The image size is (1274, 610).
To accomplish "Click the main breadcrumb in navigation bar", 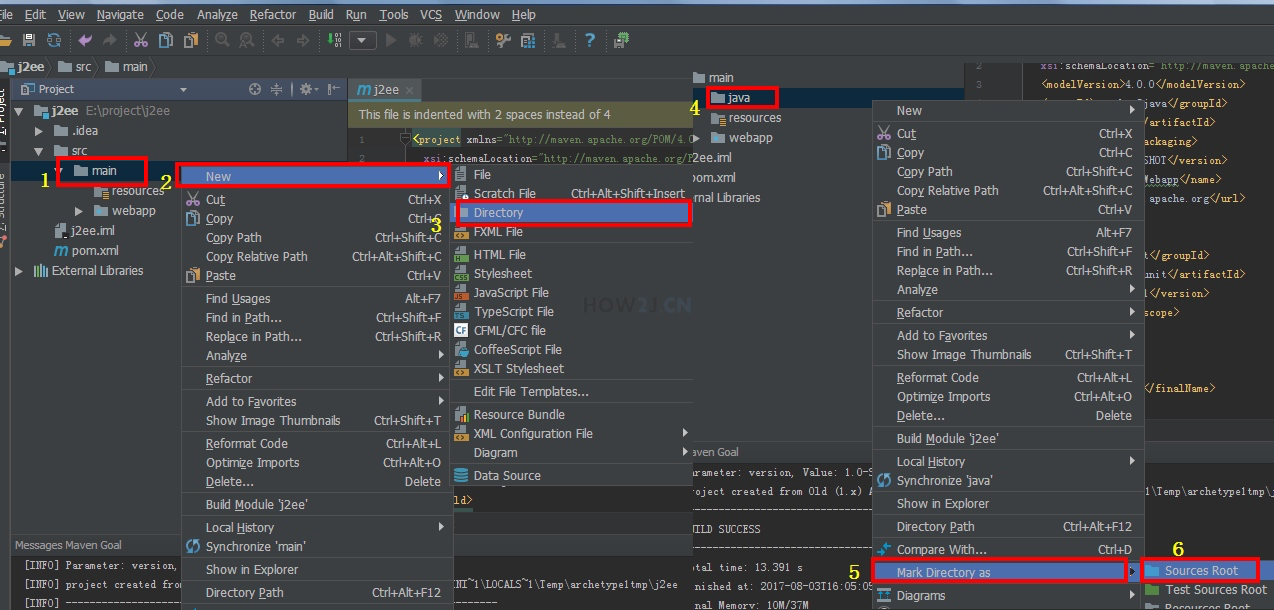I will [x=127, y=67].
